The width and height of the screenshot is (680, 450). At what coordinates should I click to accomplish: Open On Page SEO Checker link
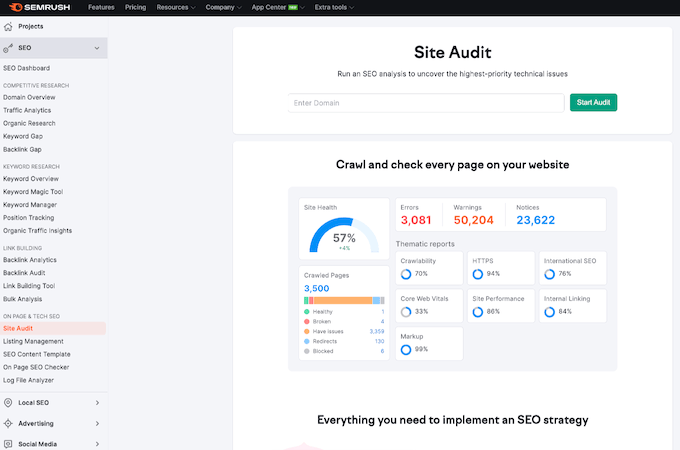point(36,367)
